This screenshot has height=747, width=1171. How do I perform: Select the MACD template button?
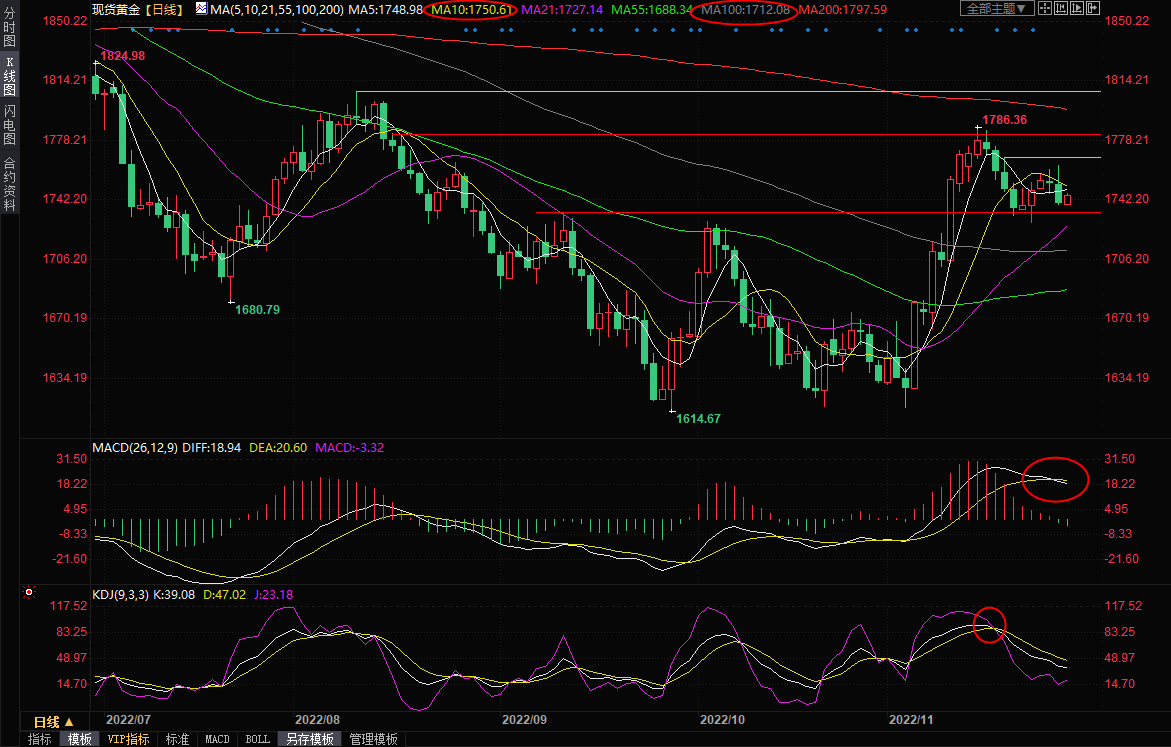[x=217, y=739]
